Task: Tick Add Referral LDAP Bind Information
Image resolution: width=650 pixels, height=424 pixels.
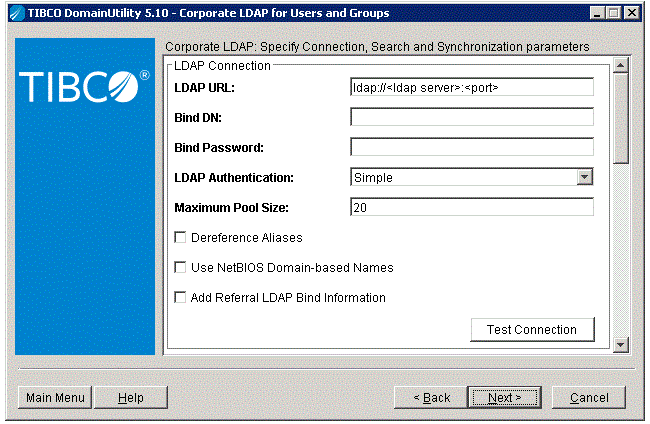Action: pos(180,297)
